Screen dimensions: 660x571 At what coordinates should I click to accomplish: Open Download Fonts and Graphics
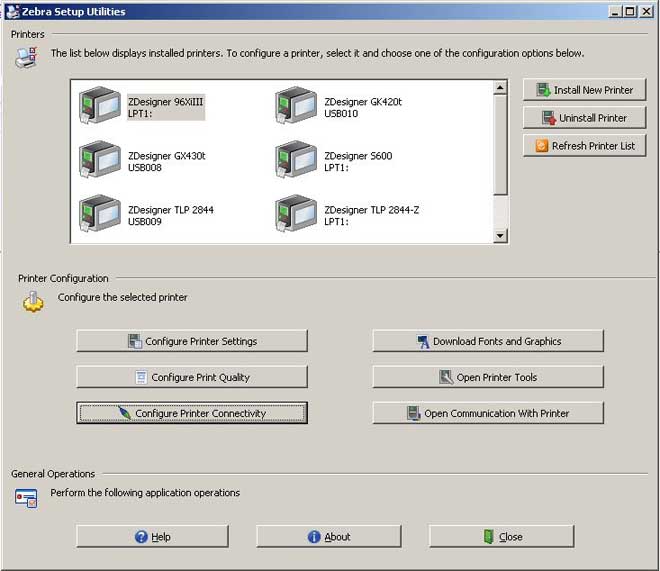[488, 341]
